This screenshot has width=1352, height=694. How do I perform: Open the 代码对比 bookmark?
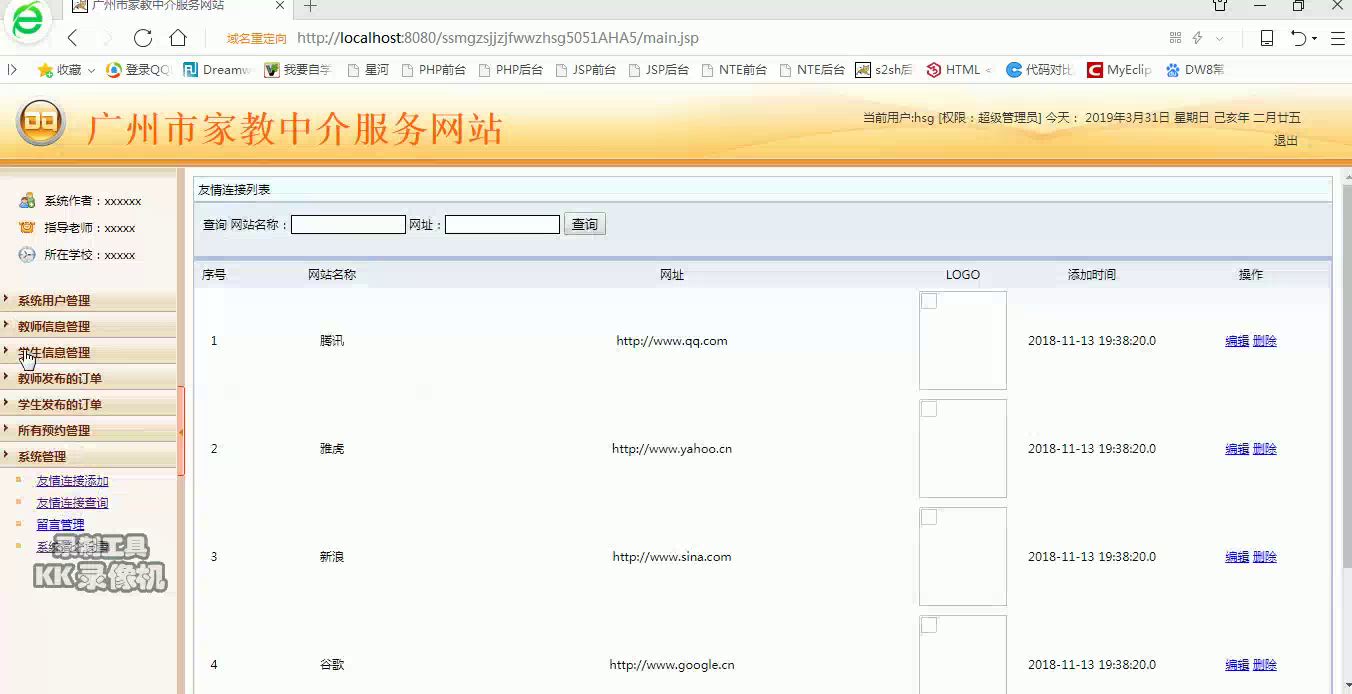click(x=1040, y=70)
